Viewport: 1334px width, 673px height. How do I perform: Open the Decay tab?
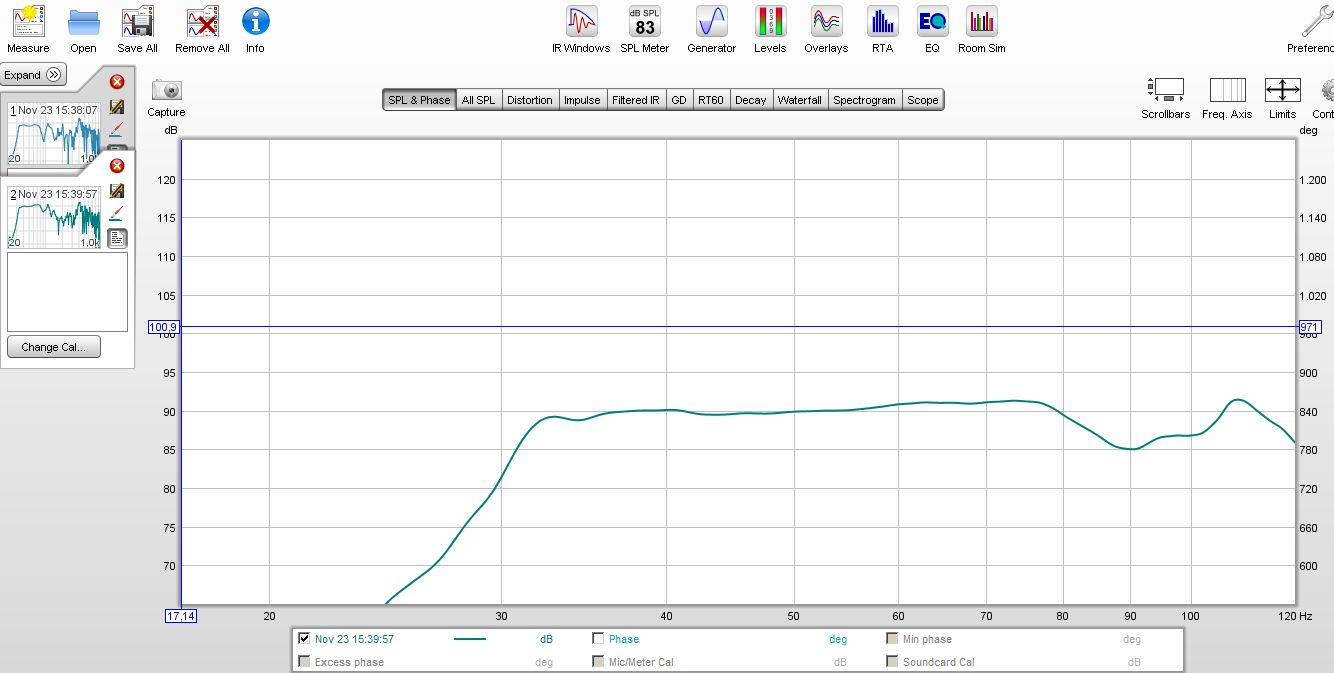[x=750, y=100]
